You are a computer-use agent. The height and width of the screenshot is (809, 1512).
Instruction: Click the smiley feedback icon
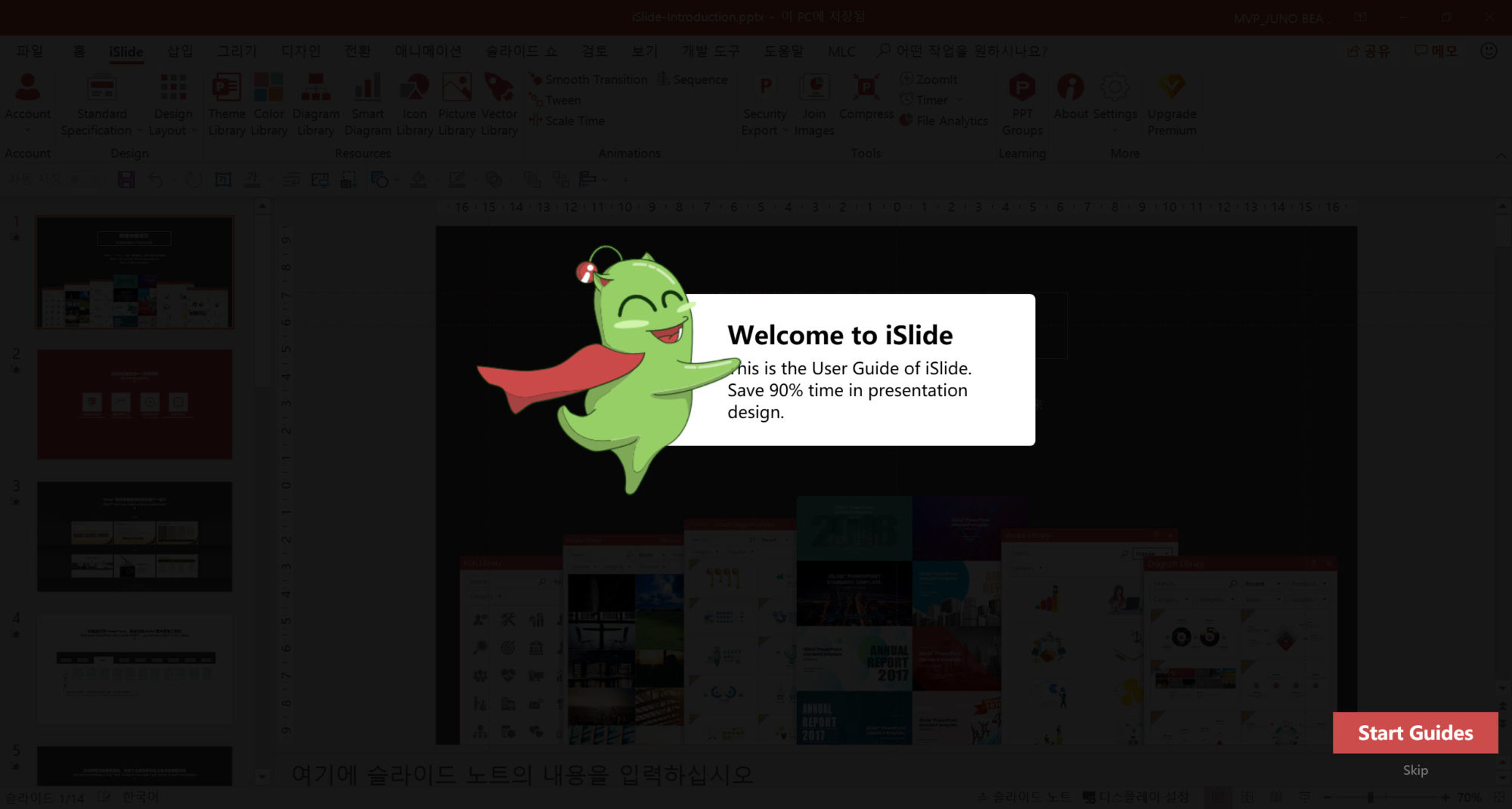pyautogui.click(x=1489, y=51)
